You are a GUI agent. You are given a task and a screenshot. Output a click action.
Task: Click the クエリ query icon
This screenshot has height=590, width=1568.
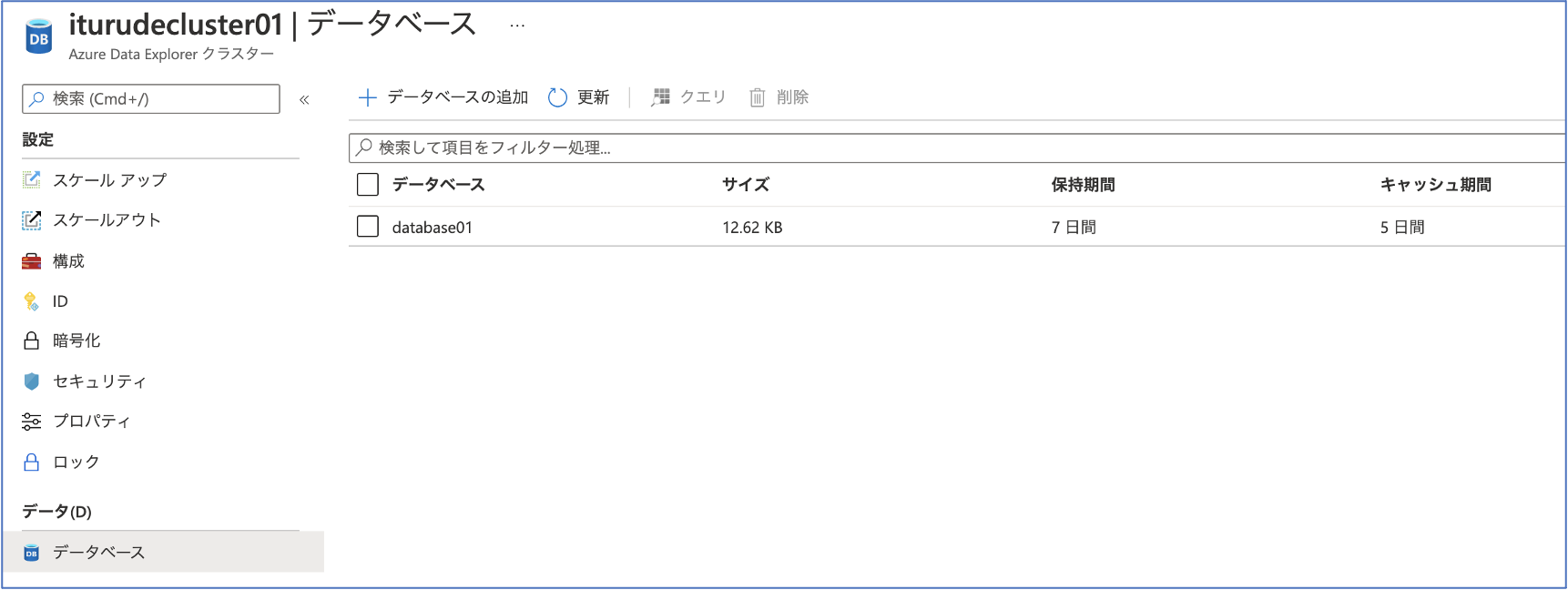pos(661,97)
